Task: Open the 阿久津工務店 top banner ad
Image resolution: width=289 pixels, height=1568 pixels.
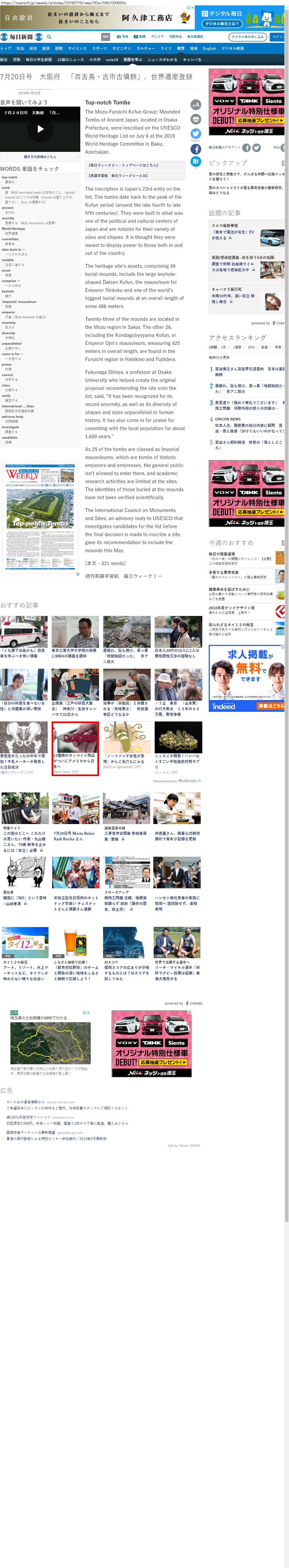Action: pyautogui.click(x=98, y=18)
